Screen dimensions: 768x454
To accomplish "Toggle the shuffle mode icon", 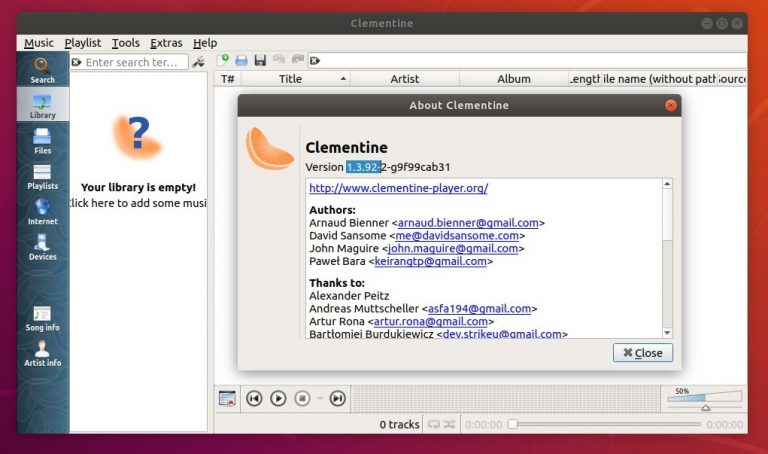I will click(449, 424).
